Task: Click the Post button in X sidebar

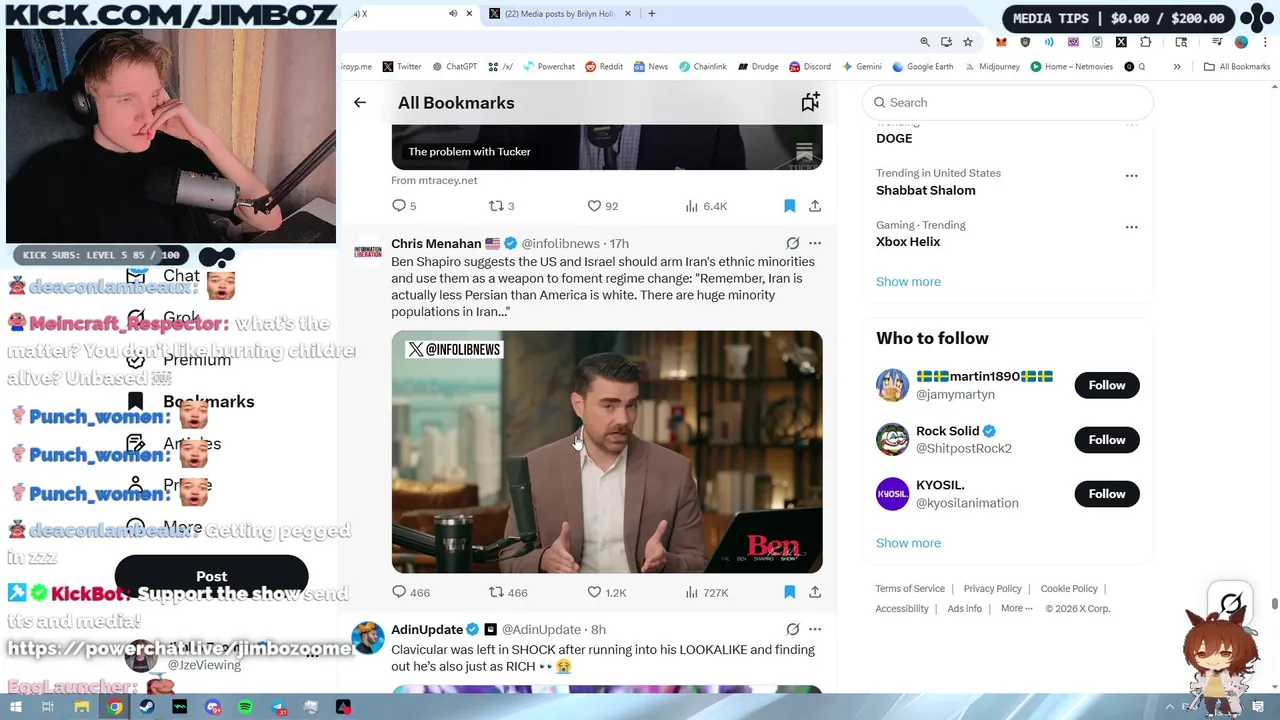Action: (x=211, y=576)
